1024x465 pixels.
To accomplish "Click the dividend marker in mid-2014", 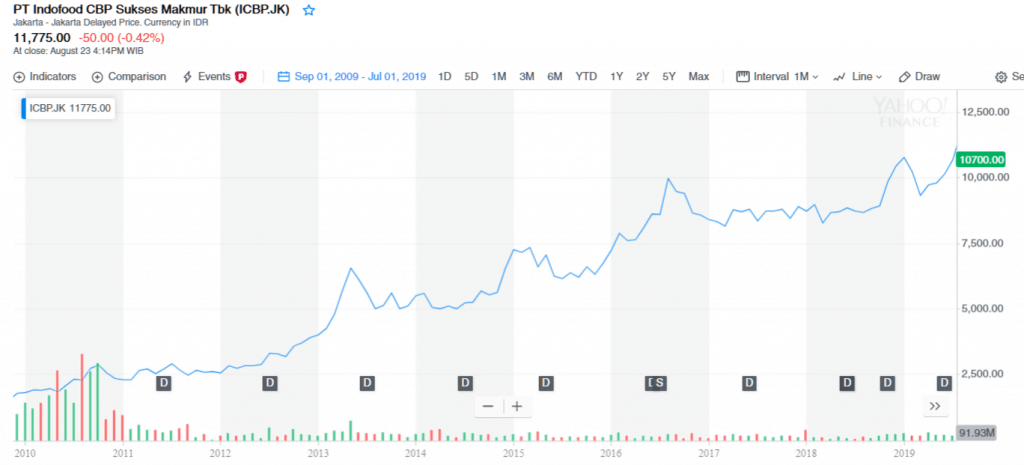I will pyautogui.click(x=465, y=383).
